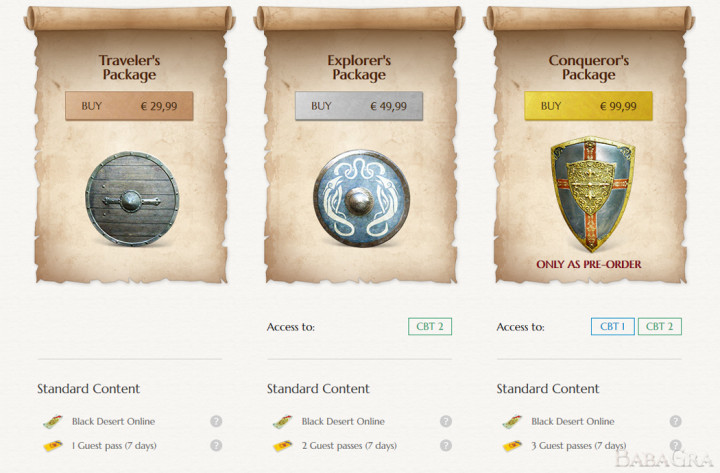Open help for Black Desert Online in Explorer's column
This screenshot has height=473, width=720.
pos(445,421)
